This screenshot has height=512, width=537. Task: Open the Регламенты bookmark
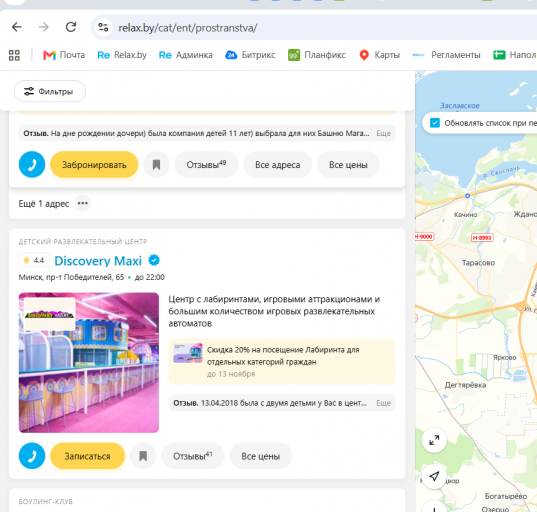tap(446, 55)
